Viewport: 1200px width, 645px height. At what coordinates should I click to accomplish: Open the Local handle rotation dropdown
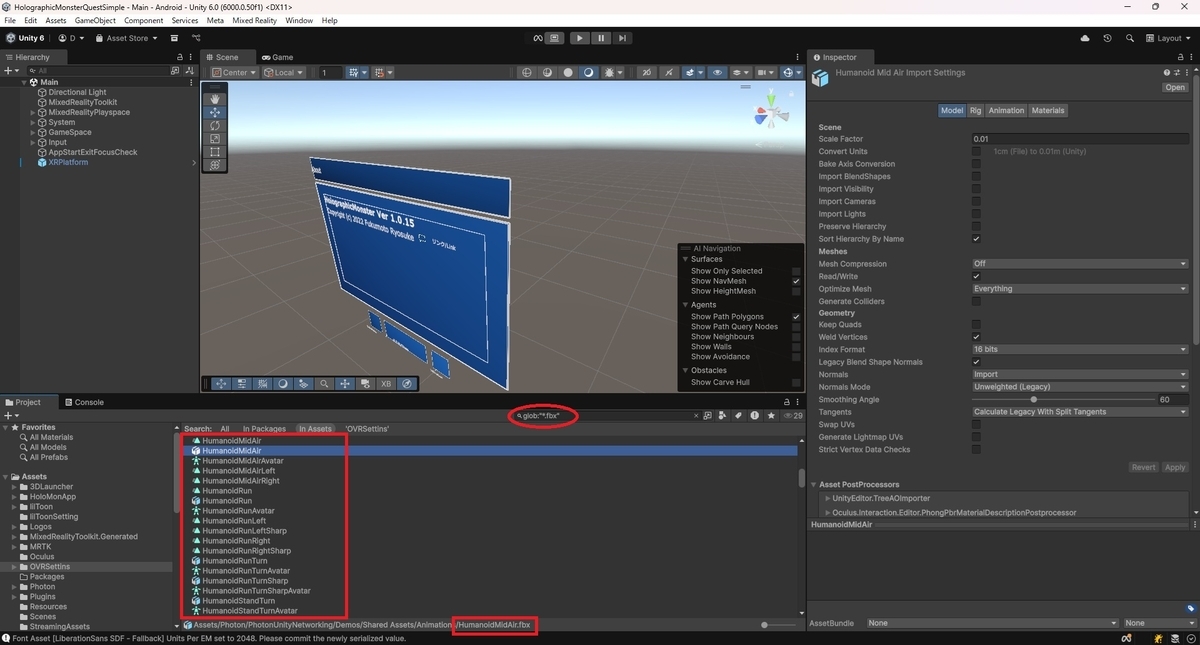click(x=286, y=72)
